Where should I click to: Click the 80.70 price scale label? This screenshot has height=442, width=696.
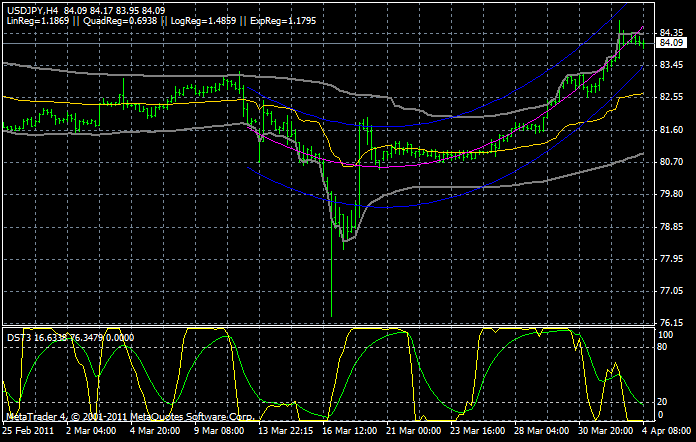(x=671, y=162)
